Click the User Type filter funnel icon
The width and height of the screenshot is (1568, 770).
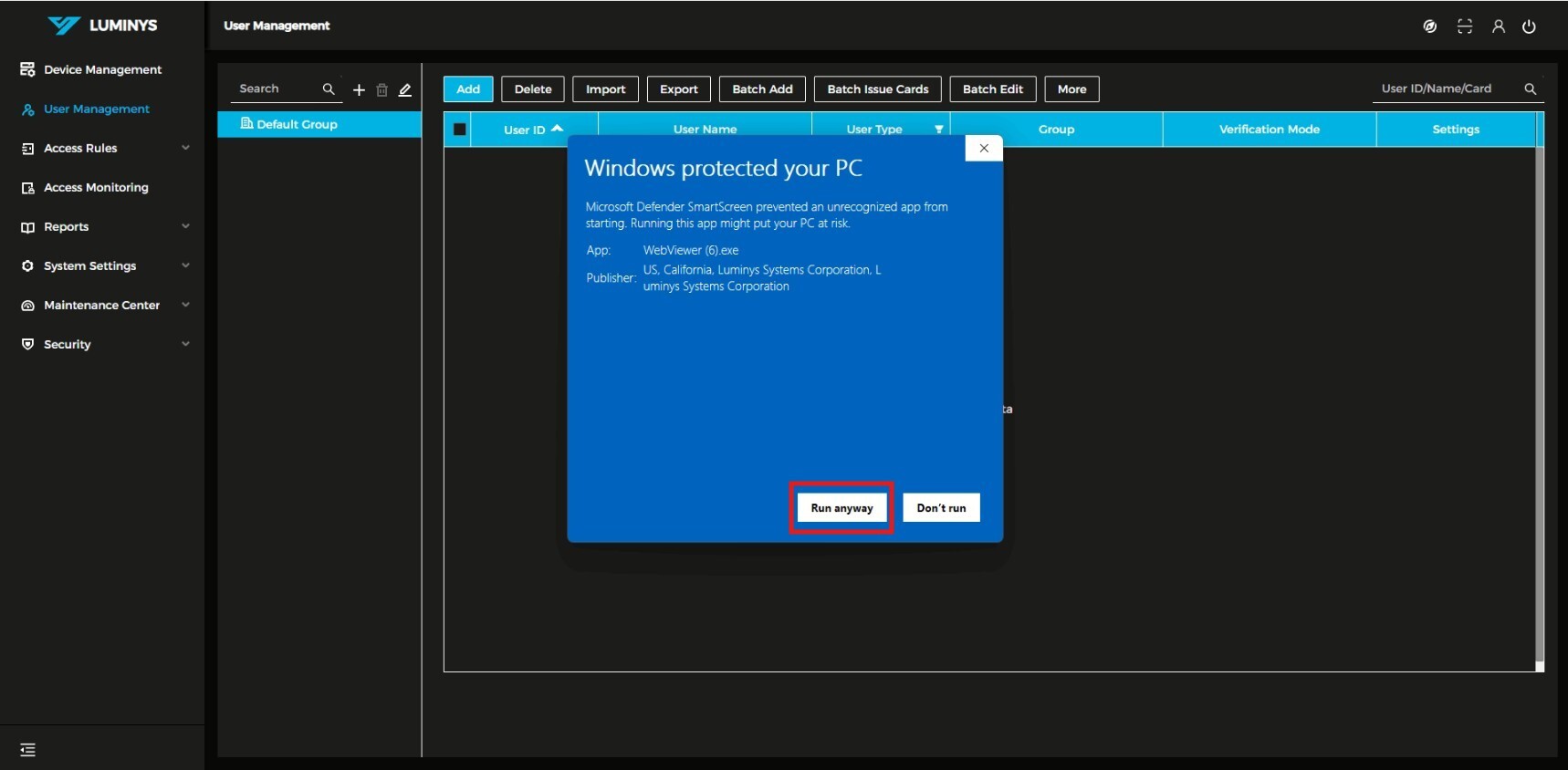[x=938, y=130]
